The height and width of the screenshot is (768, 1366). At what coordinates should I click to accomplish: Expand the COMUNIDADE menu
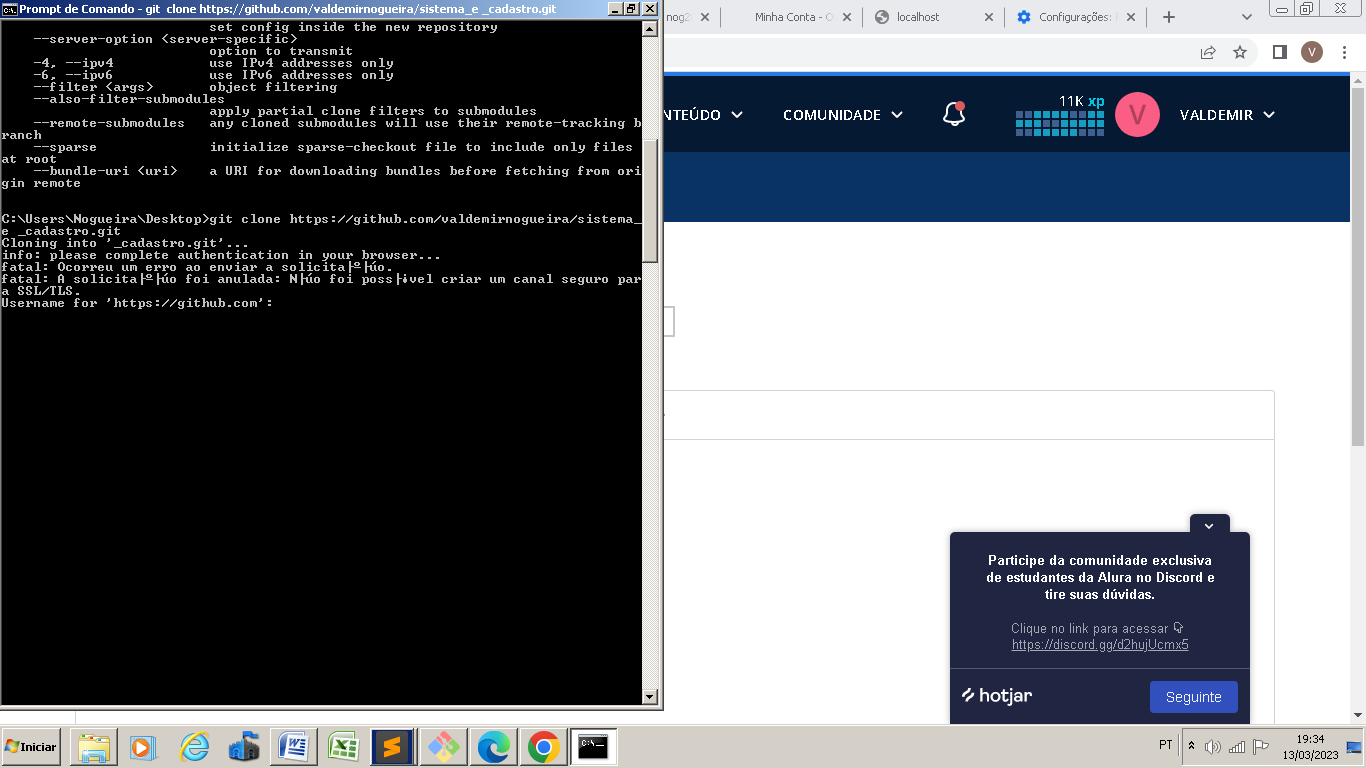pyautogui.click(x=843, y=115)
